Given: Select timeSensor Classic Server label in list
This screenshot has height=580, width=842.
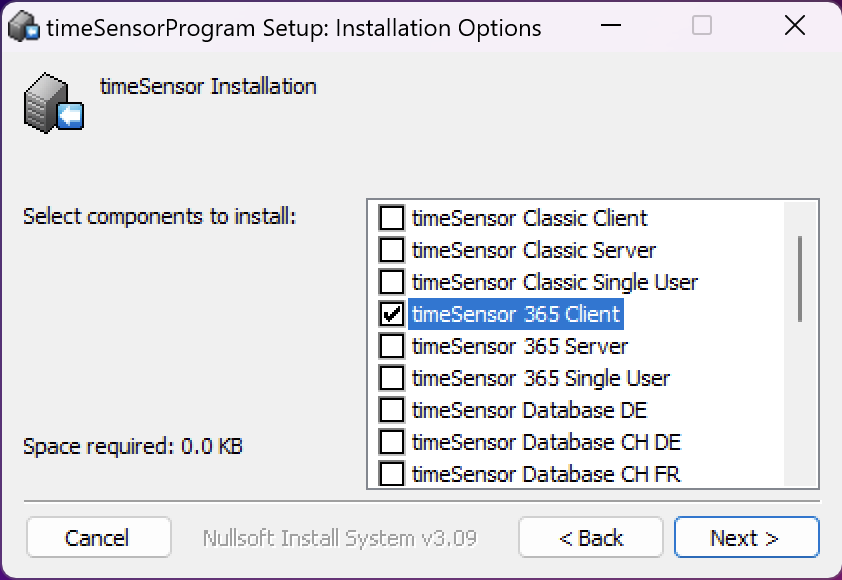Looking at the screenshot, I should pyautogui.click(x=534, y=250).
